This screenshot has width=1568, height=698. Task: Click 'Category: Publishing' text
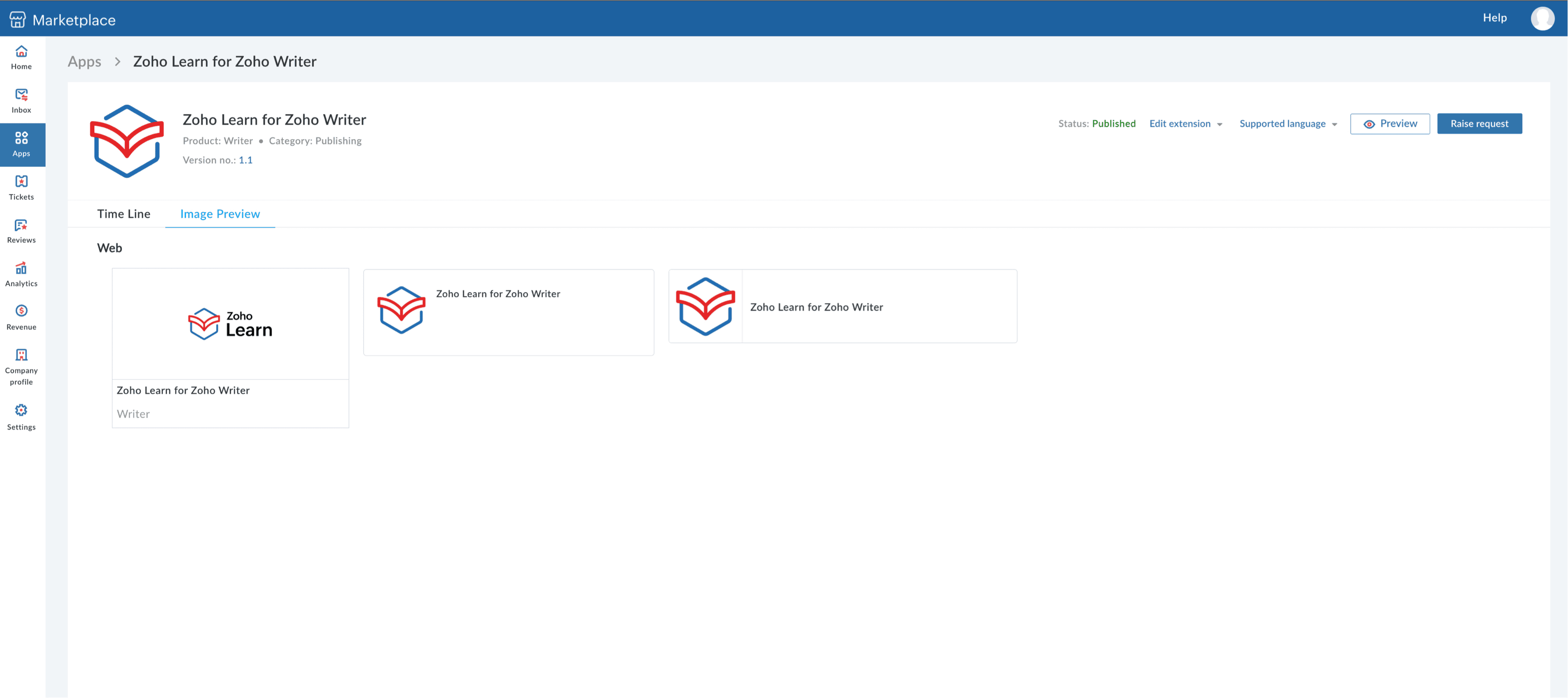315,141
